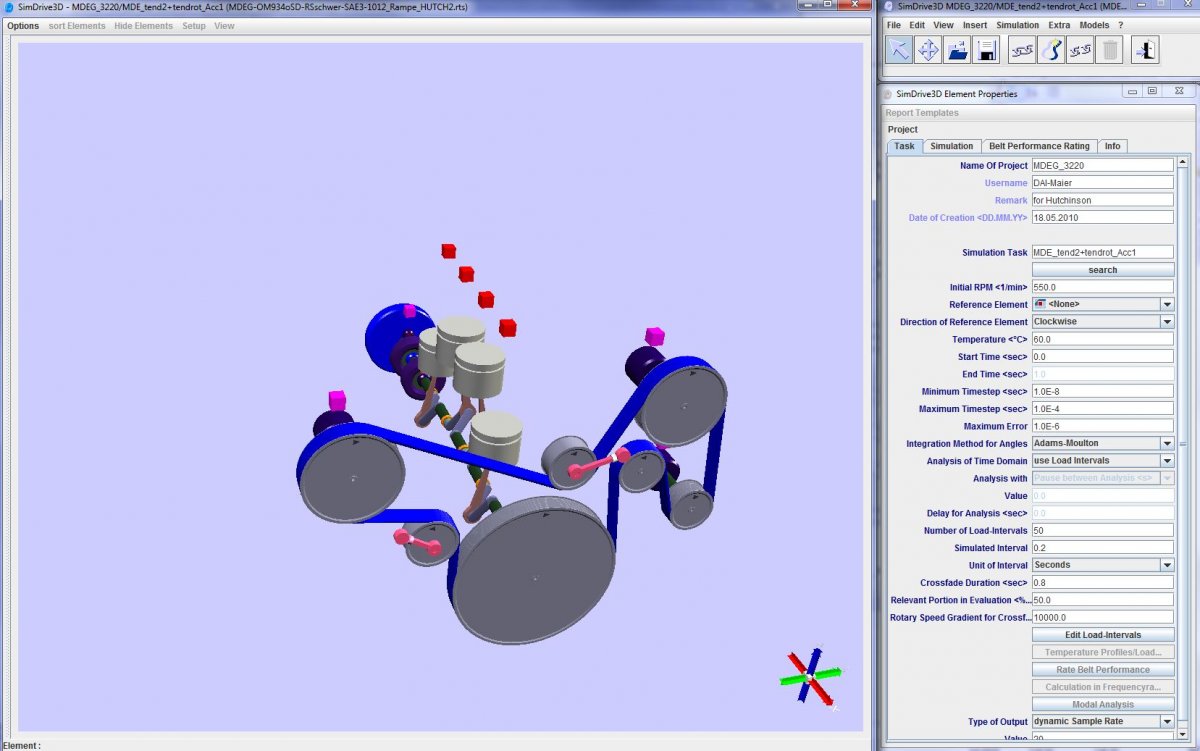The height and width of the screenshot is (751, 1200).
Task: Click the Rate Belt Performance button
Action: (1103, 670)
